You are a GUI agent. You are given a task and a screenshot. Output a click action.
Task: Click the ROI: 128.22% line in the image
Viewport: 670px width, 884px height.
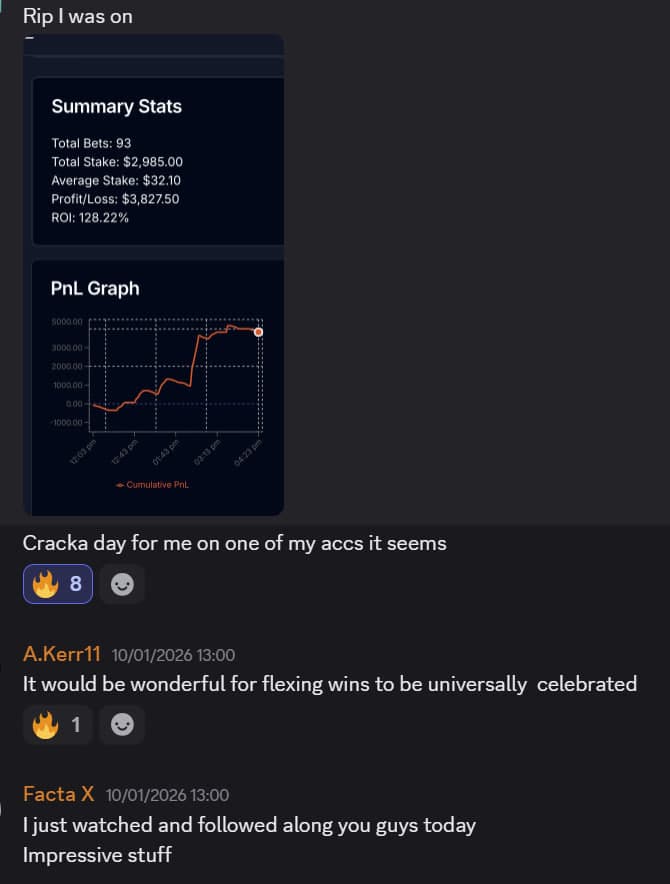click(90, 217)
